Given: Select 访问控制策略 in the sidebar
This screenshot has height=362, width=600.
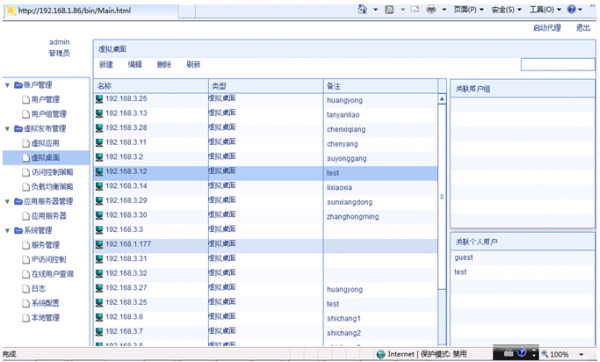Looking at the screenshot, I should [52, 172].
